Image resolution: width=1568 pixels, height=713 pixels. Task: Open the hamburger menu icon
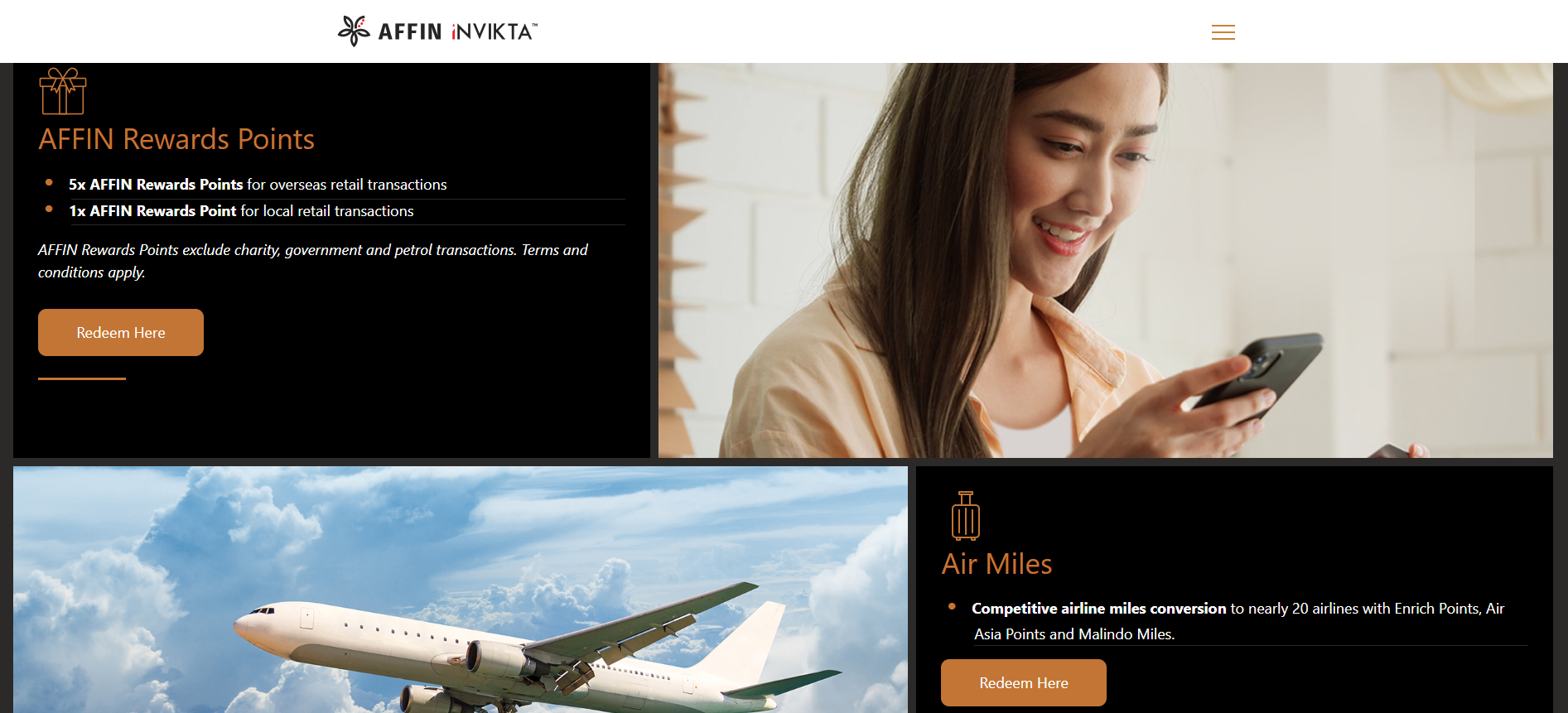coord(1223,32)
